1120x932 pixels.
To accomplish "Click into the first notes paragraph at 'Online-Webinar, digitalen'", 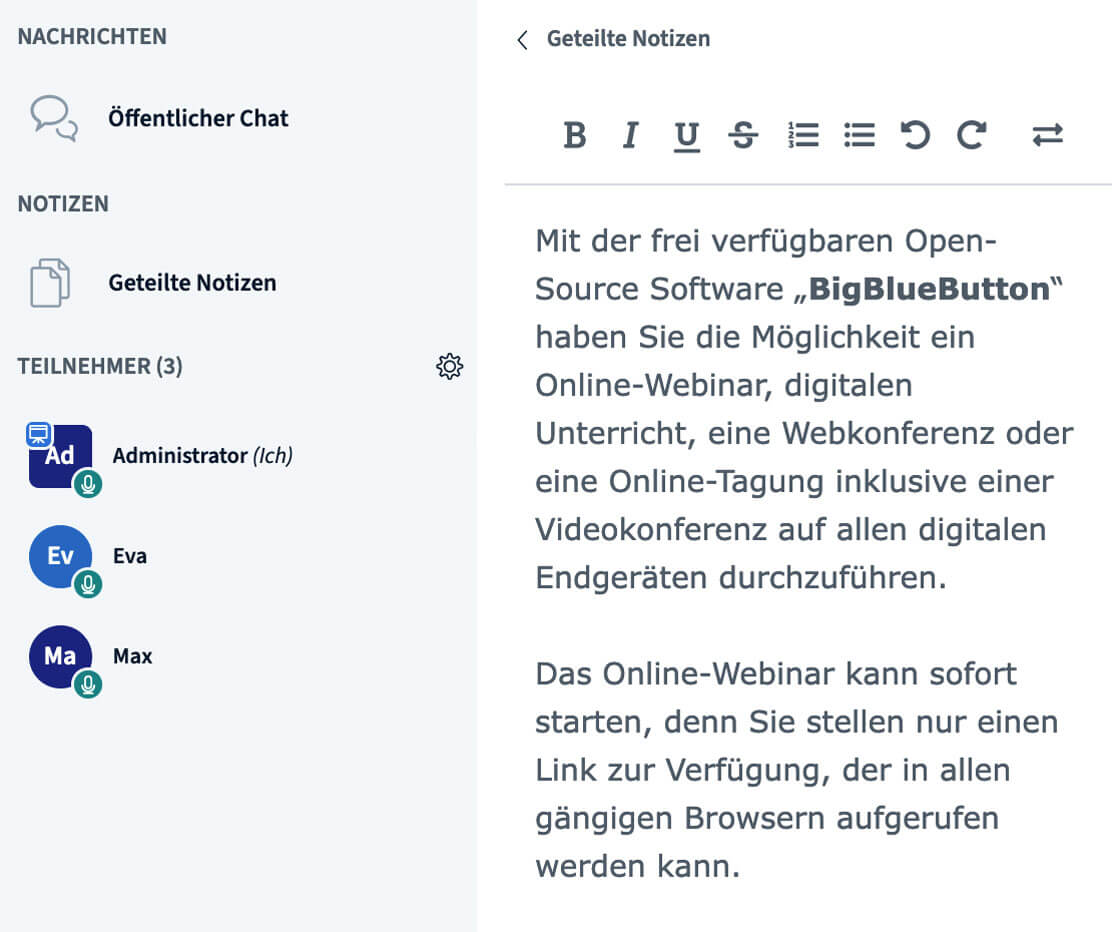I will [x=724, y=386].
